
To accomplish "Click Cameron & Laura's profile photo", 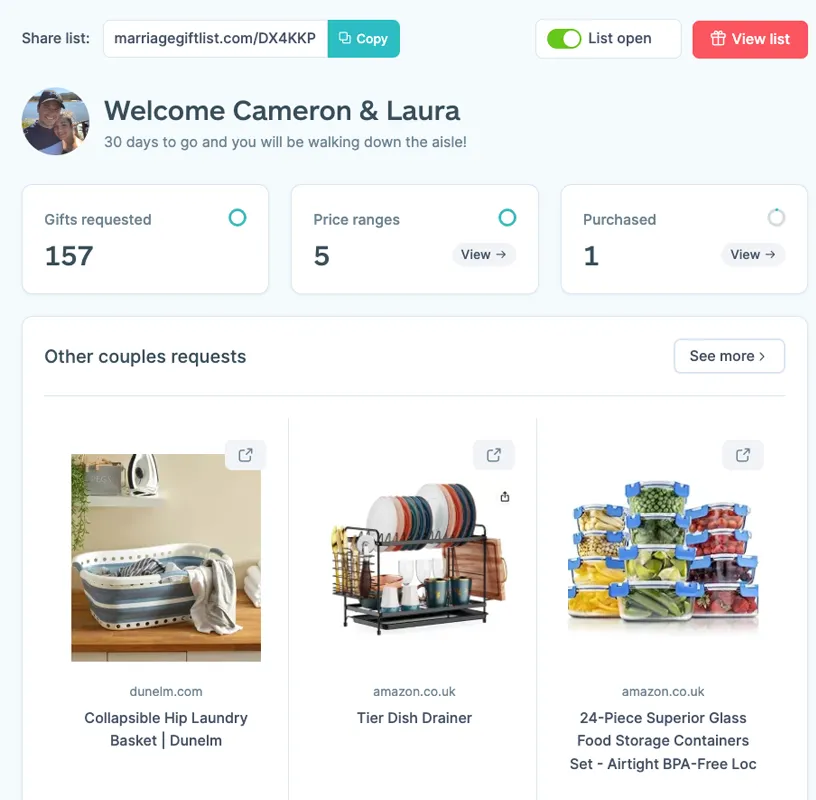I will click(55, 121).
